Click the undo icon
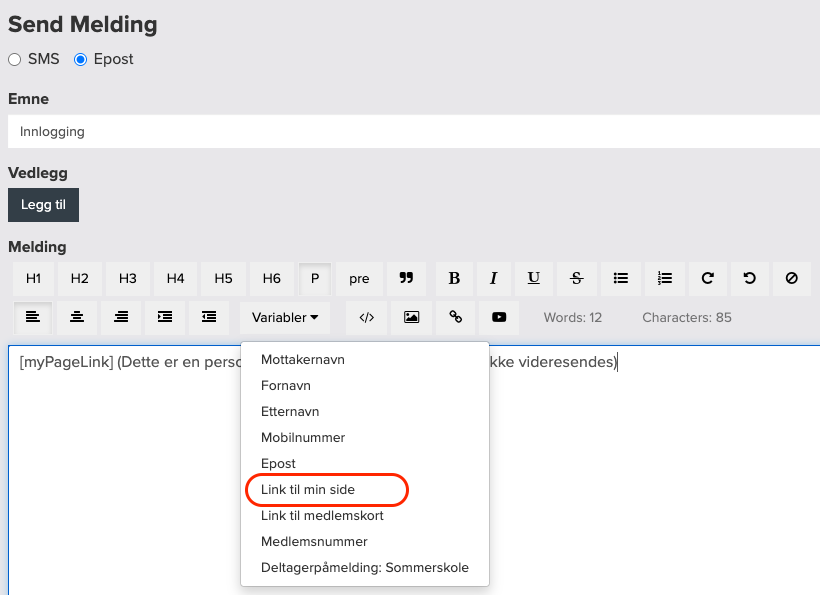 coord(749,279)
